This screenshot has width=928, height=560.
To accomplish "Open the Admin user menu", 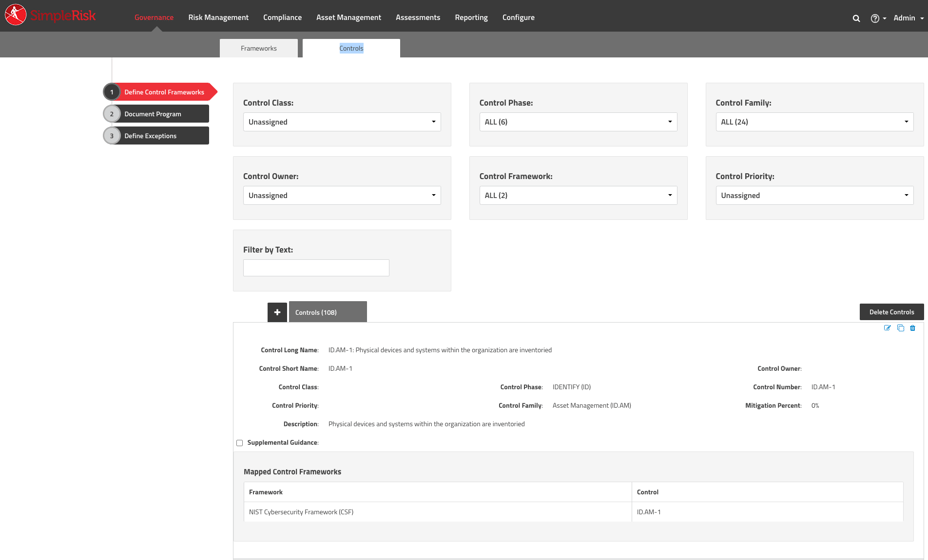I will (x=907, y=18).
